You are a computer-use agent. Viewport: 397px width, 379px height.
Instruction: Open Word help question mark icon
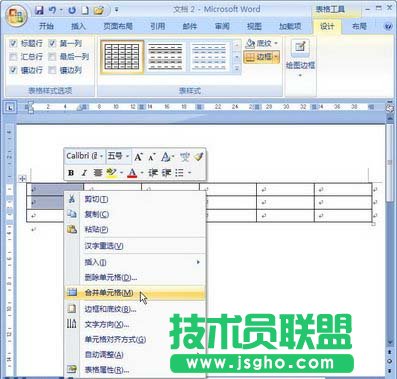388,26
